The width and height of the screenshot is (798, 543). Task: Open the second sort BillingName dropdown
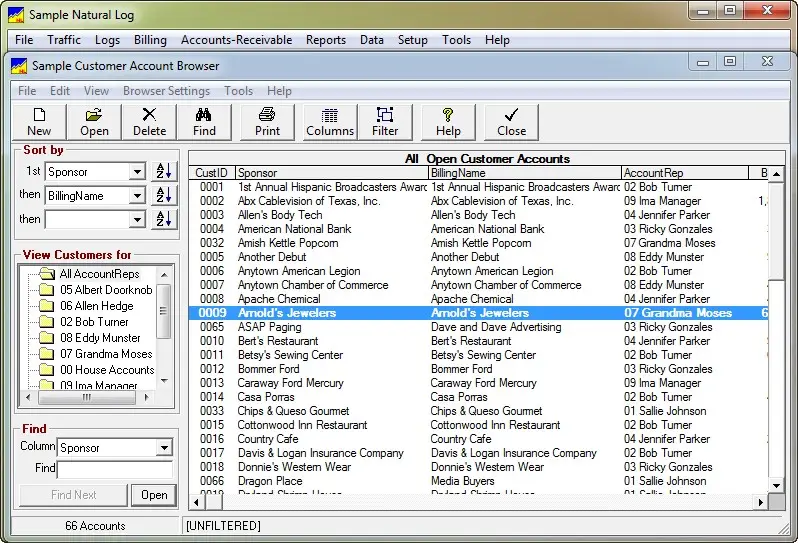(137, 196)
